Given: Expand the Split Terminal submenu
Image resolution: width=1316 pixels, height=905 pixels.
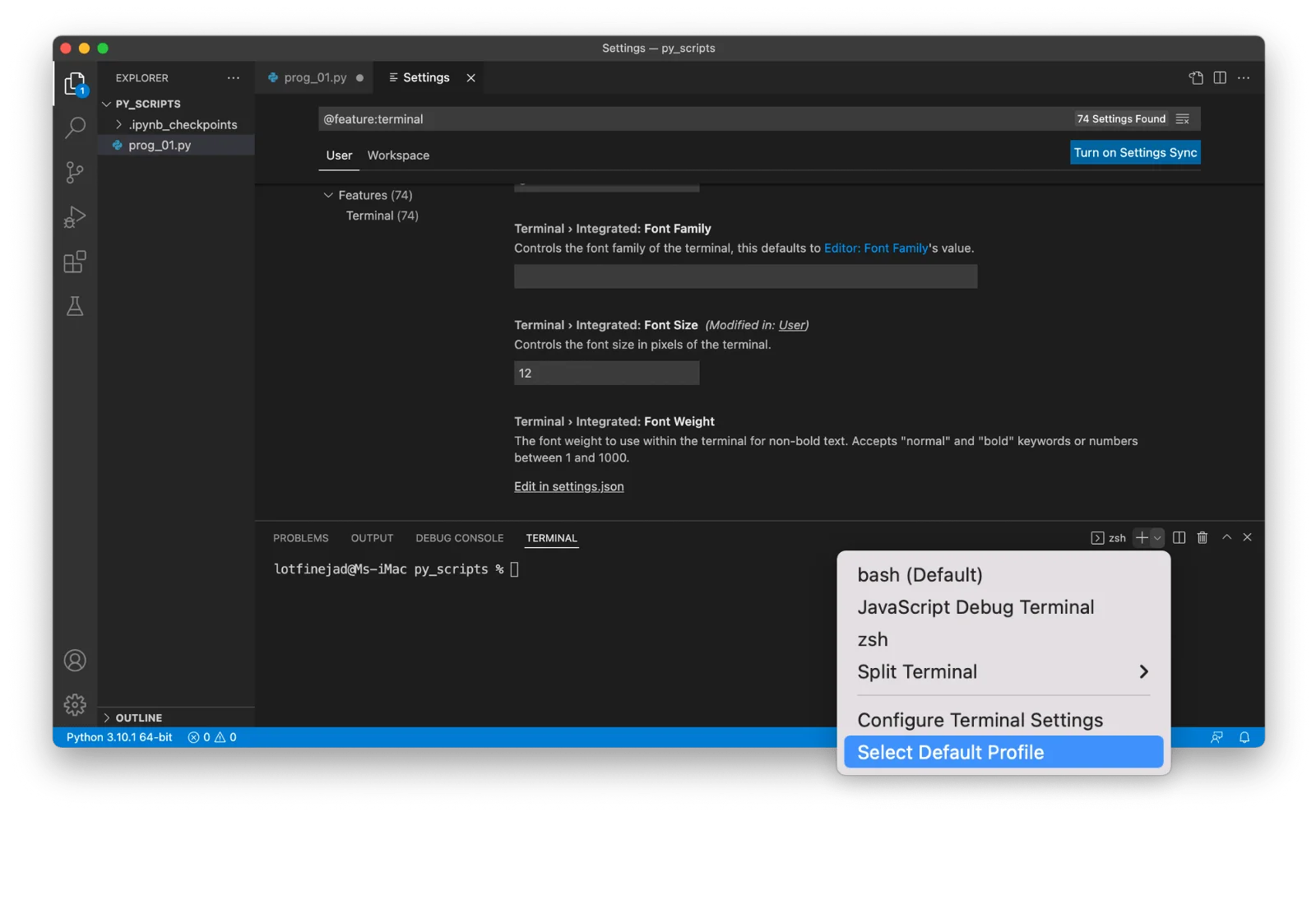Looking at the screenshot, I should tap(1143, 672).
